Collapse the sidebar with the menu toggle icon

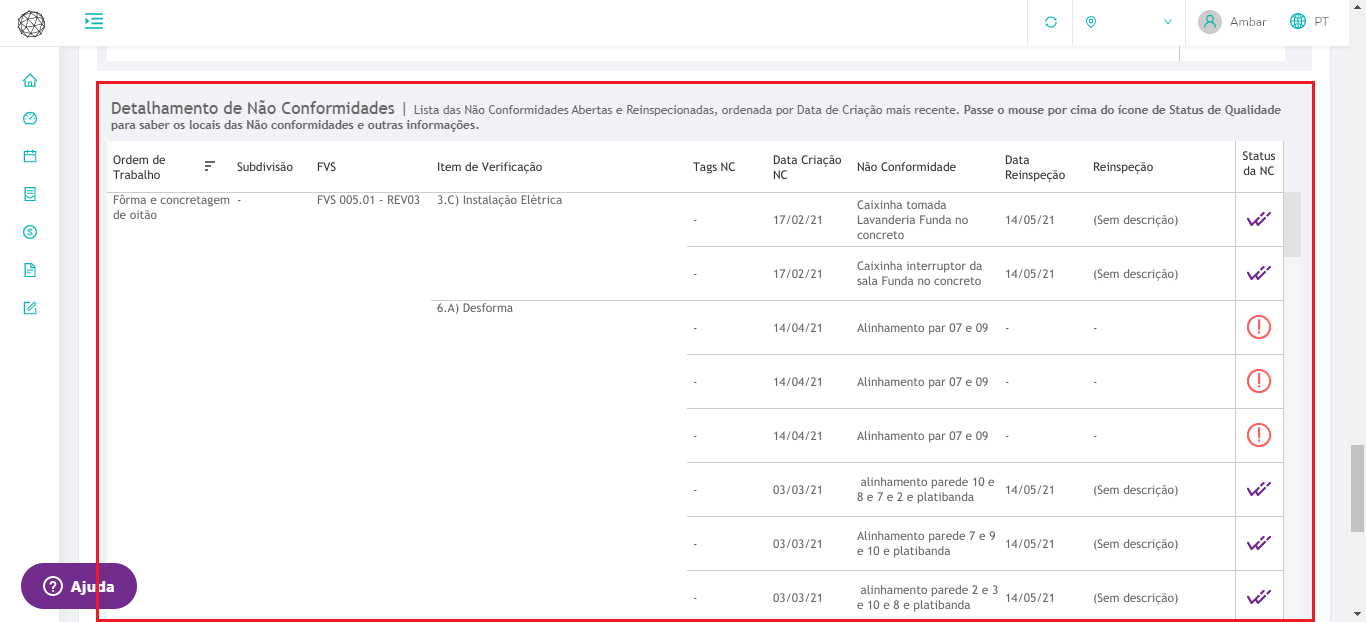pyautogui.click(x=94, y=21)
